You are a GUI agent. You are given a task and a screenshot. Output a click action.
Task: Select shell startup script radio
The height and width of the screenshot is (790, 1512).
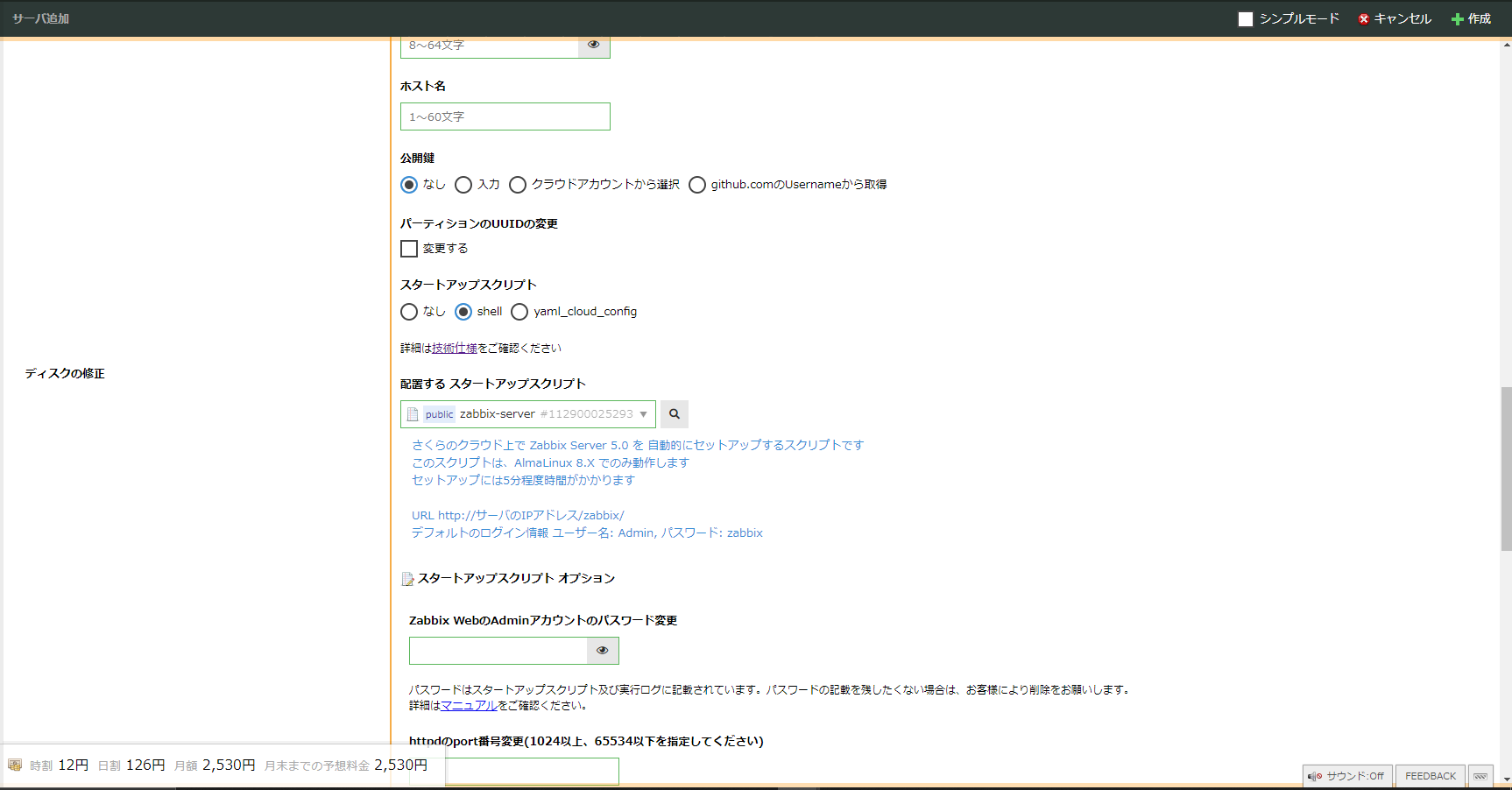point(463,312)
